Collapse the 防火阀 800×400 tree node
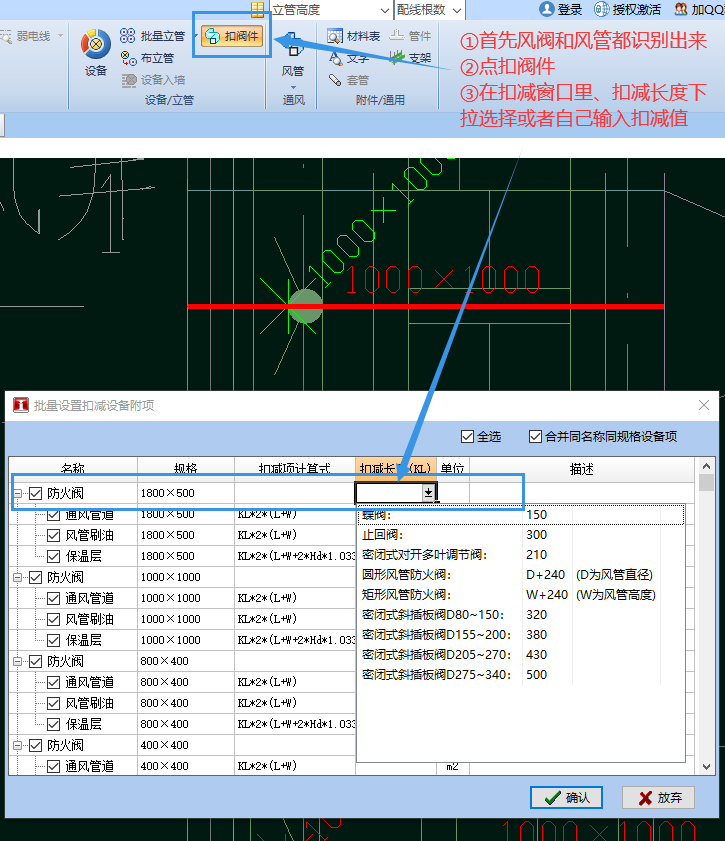 coord(17,661)
